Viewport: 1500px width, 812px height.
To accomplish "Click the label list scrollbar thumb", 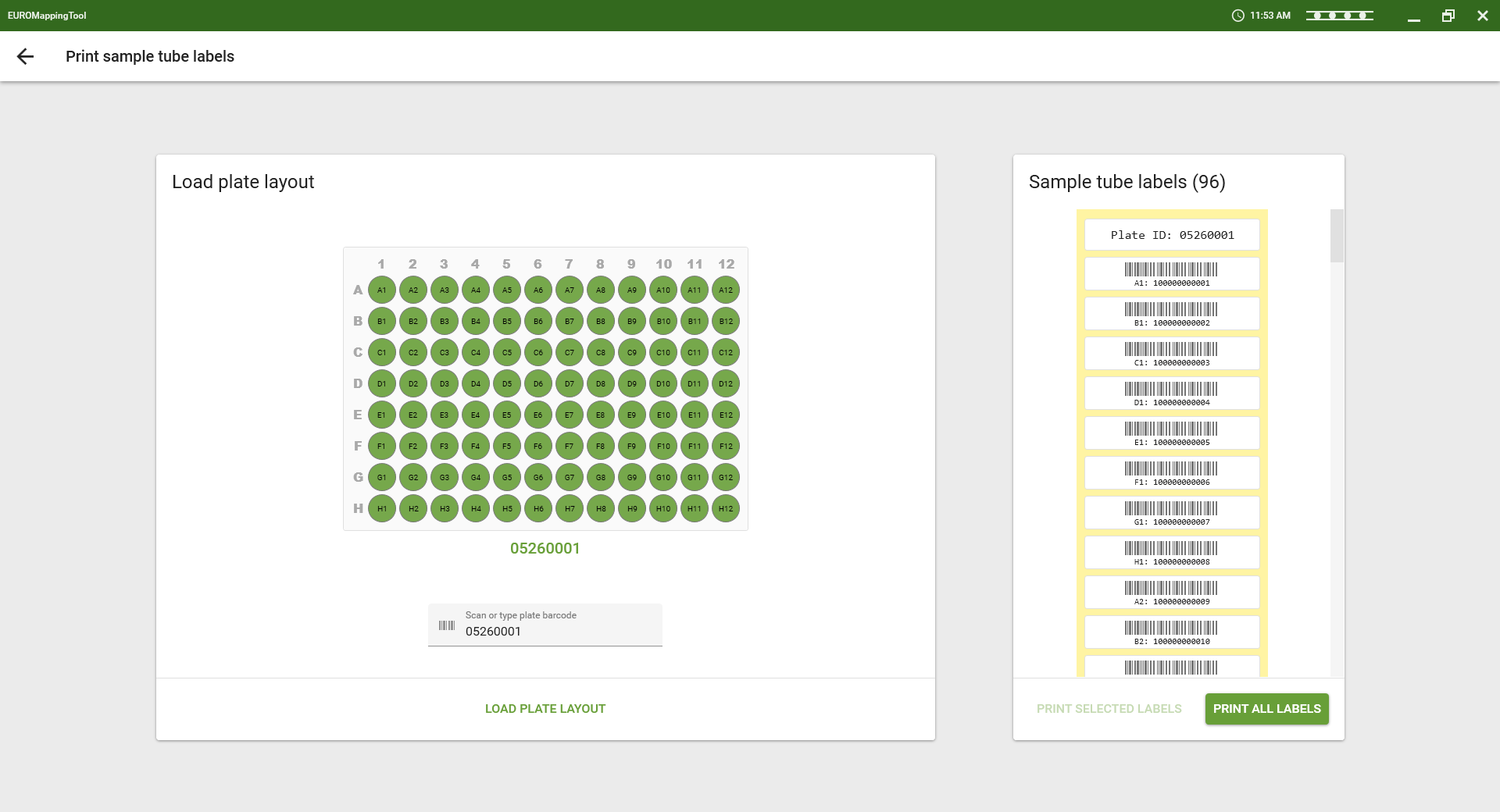I will click(x=1337, y=236).
